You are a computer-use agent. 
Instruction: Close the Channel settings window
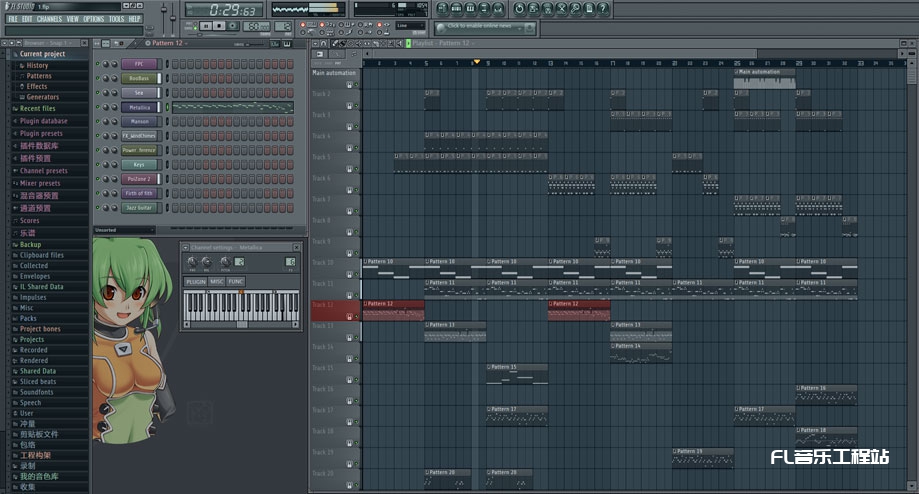(x=297, y=248)
